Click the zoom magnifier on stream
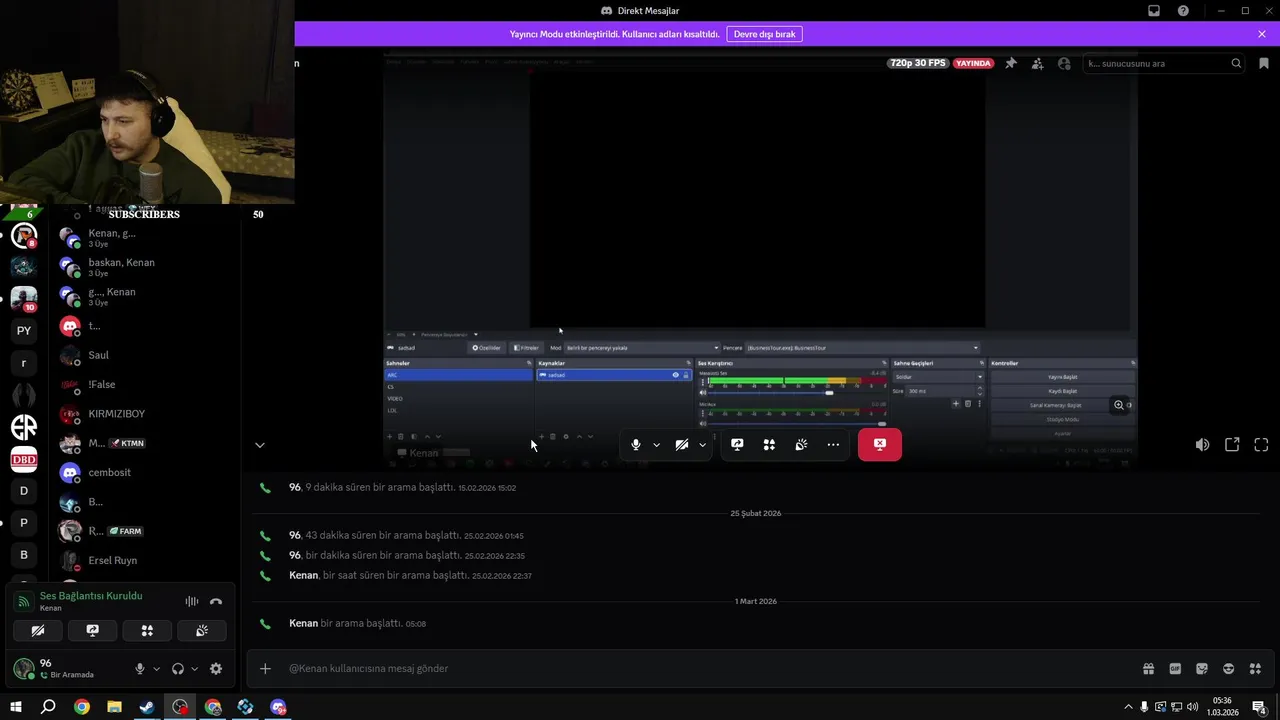The image size is (1280, 720). [x=1119, y=405]
